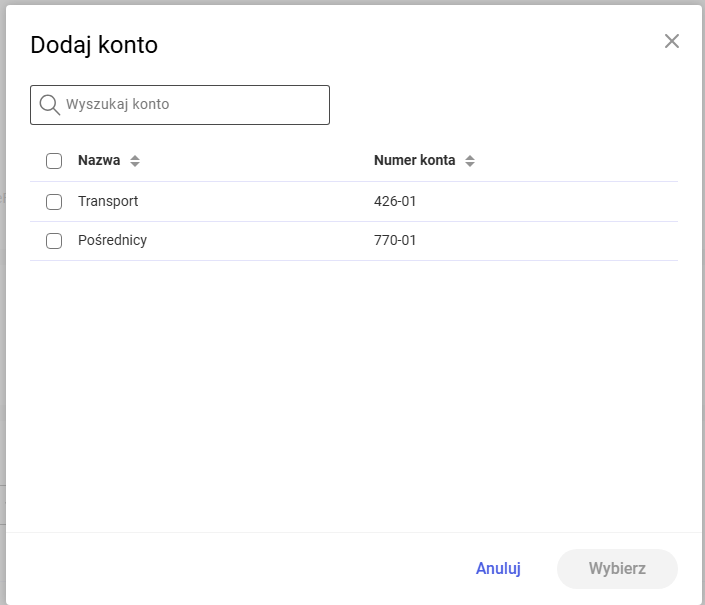This screenshot has width=705, height=605.
Task: Click account number 770-01
Action: click(x=395, y=240)
